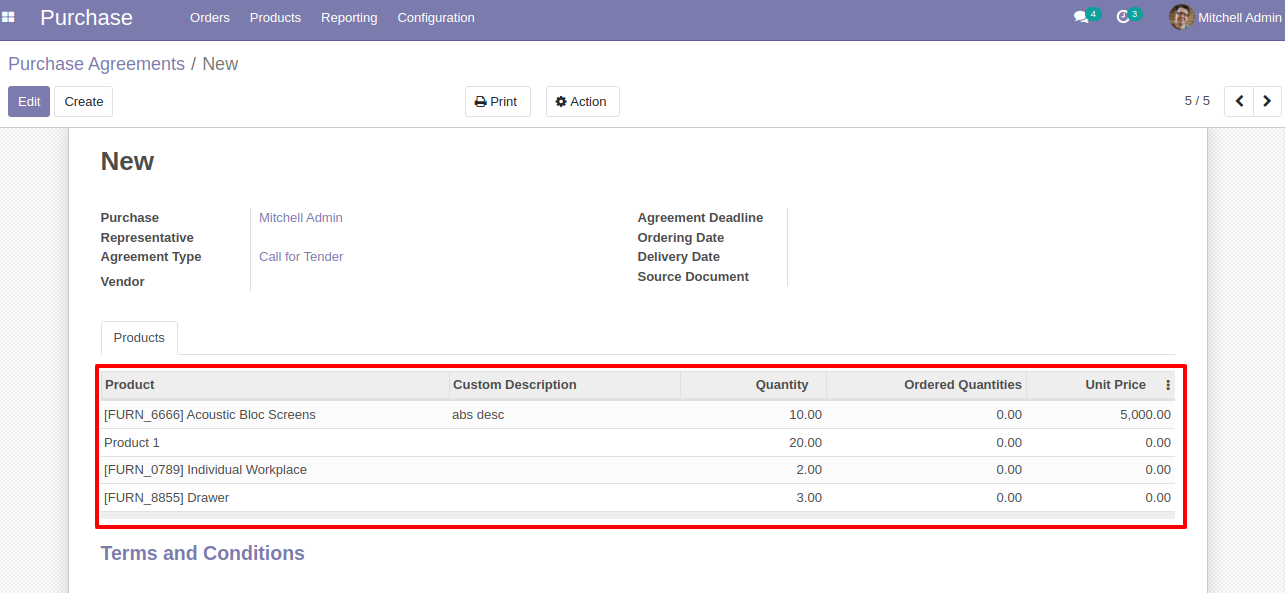Click the Edit button

pyautogui.click(x=29, y=101)
